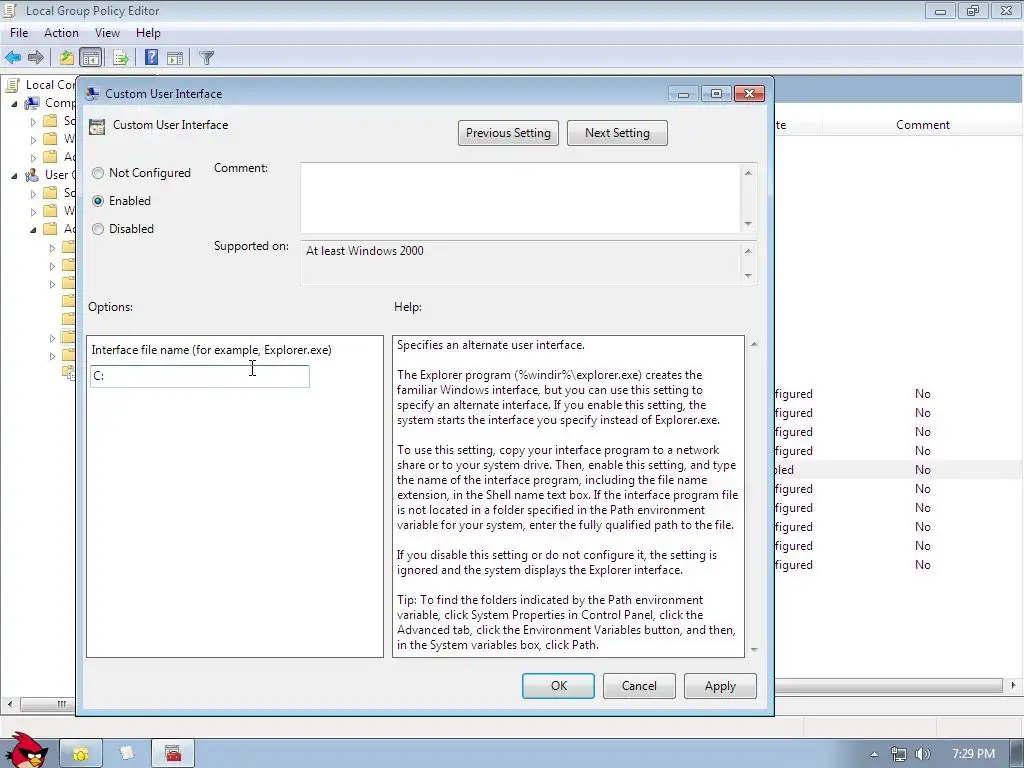The width and height of the screenshot is (1024, 768).
Task: Open the yellow taskbar application icon
Action: click(x=81, y=754)
